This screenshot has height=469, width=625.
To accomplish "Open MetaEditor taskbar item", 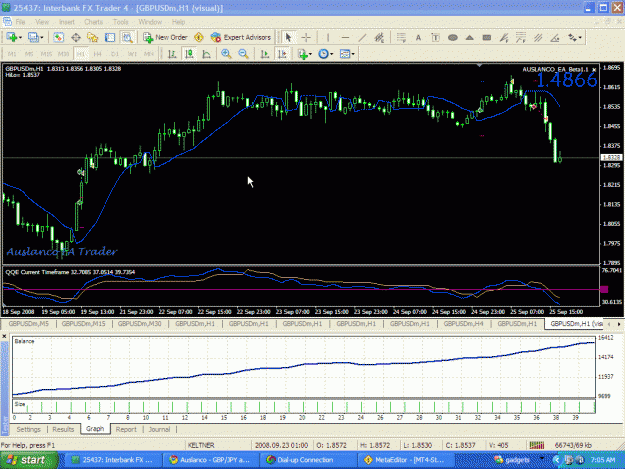I will click(x=406, y=460).
